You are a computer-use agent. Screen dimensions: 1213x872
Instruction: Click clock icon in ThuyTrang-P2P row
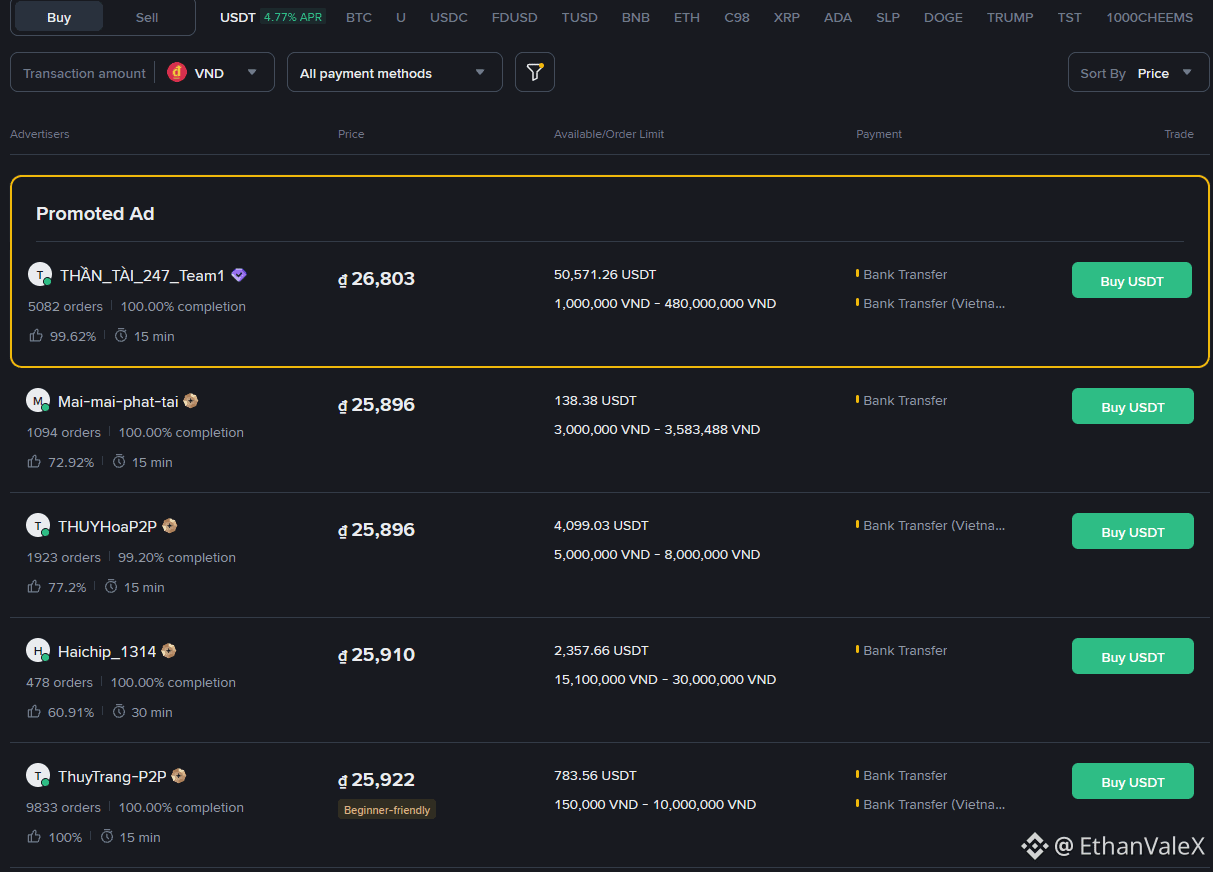coord(107,837)
